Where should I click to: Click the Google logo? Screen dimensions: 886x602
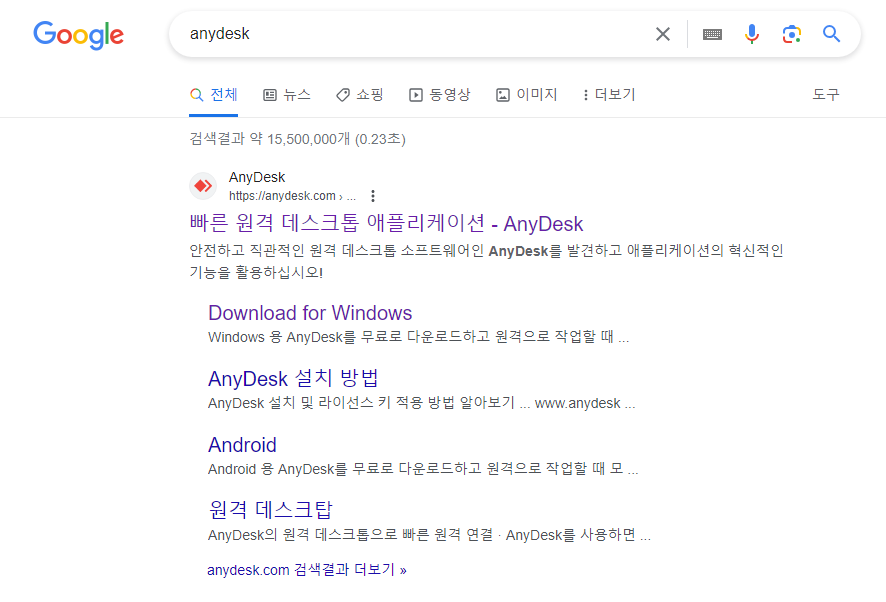coord(79,35)
